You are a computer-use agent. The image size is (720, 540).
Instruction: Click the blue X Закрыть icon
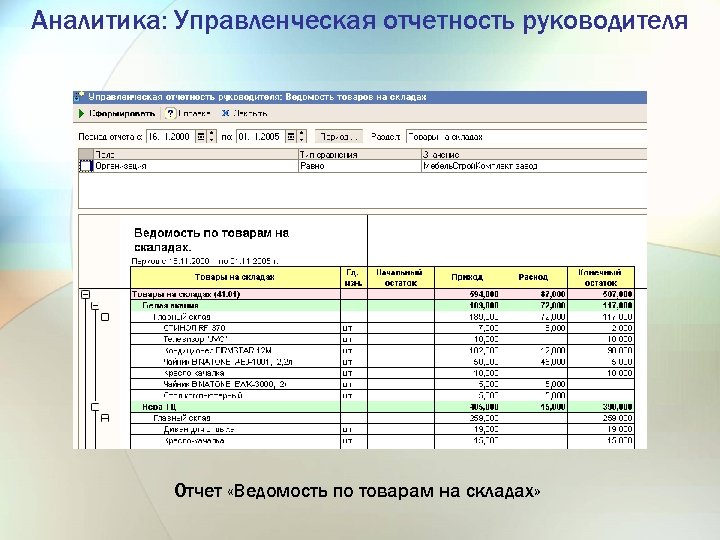225,113
